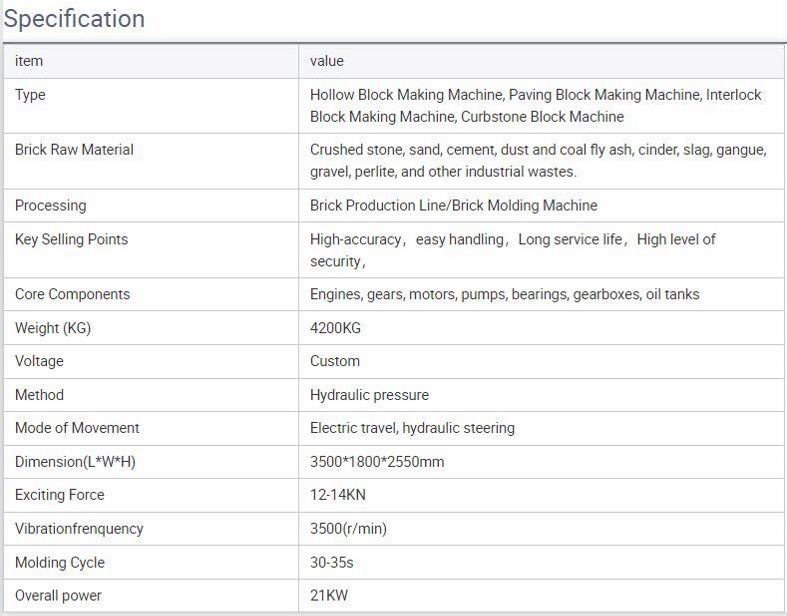Select the Brick Raw Material label
Viewport: 787px width, 616px height.
click(x=74, y=150)
